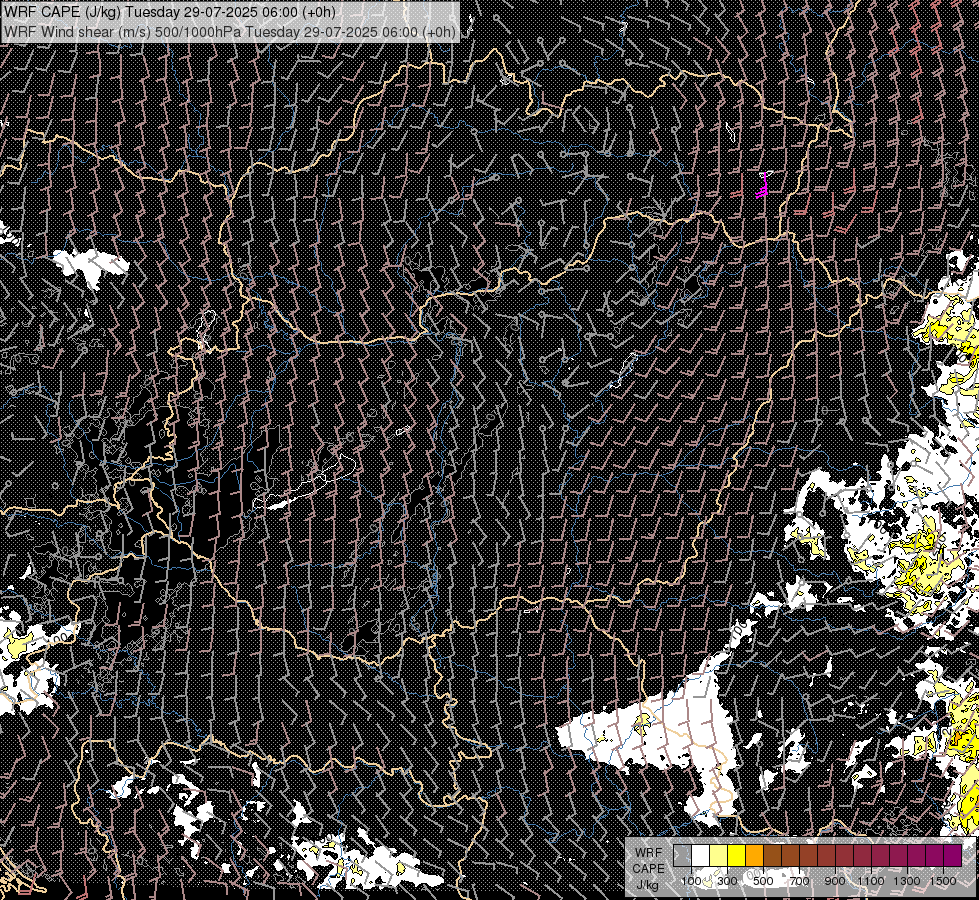Click the legend value 1300
Viewport: 979px width, 900px height.
click(907, 881)
